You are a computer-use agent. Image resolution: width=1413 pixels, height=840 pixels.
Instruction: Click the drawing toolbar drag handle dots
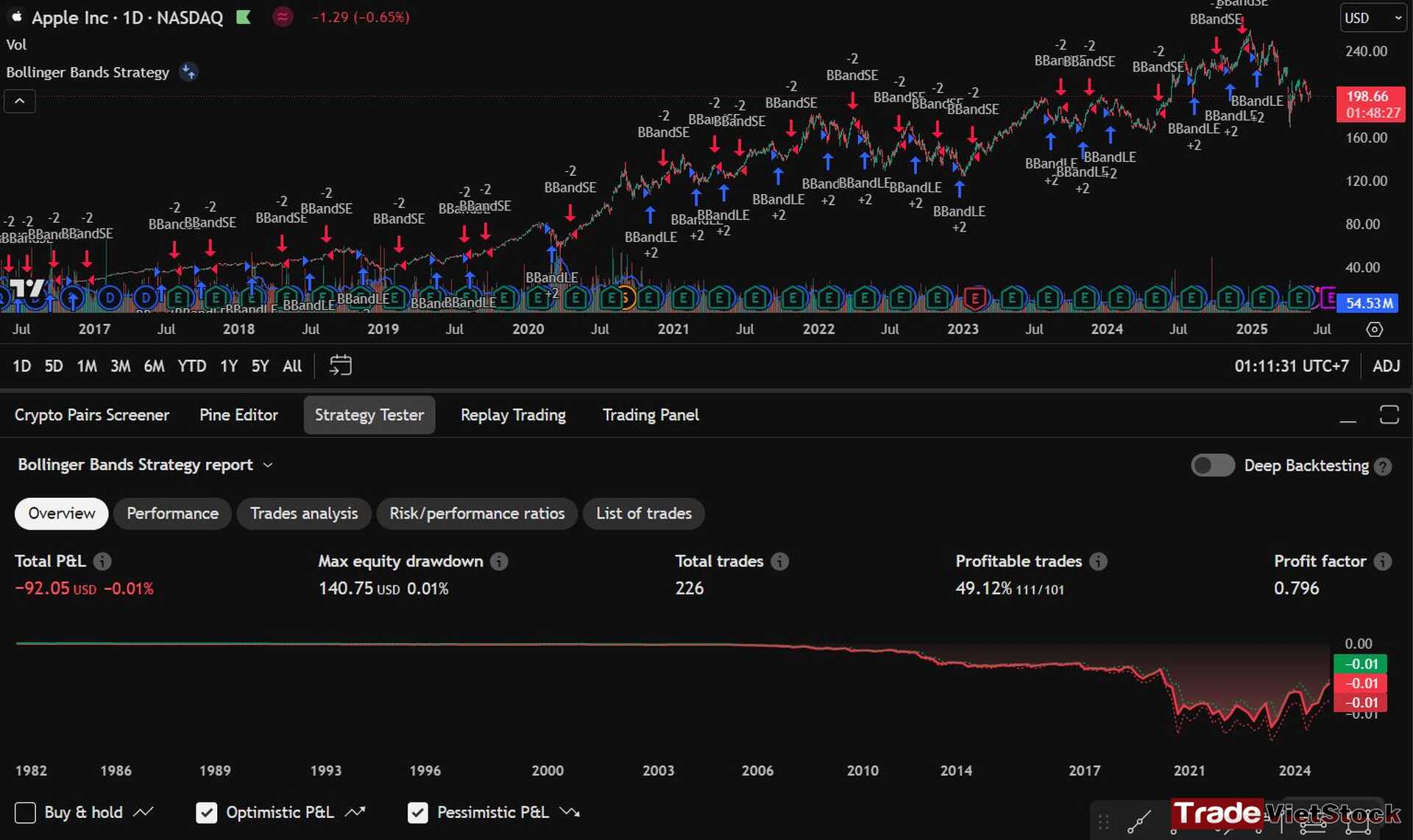point(1103,822)
